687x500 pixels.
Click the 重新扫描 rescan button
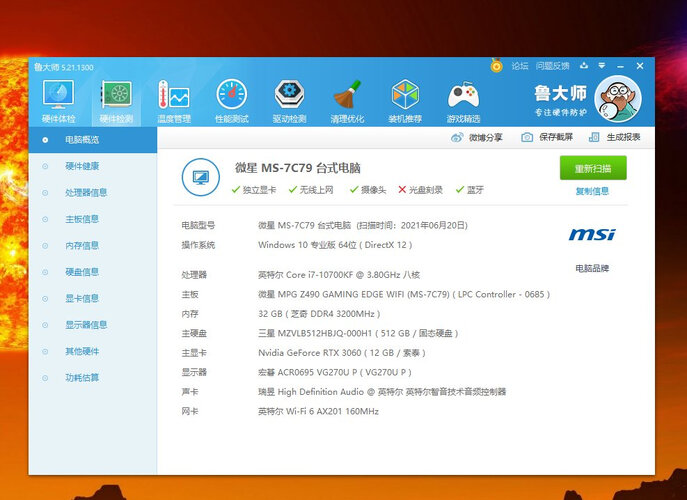[x=593, y=168]
